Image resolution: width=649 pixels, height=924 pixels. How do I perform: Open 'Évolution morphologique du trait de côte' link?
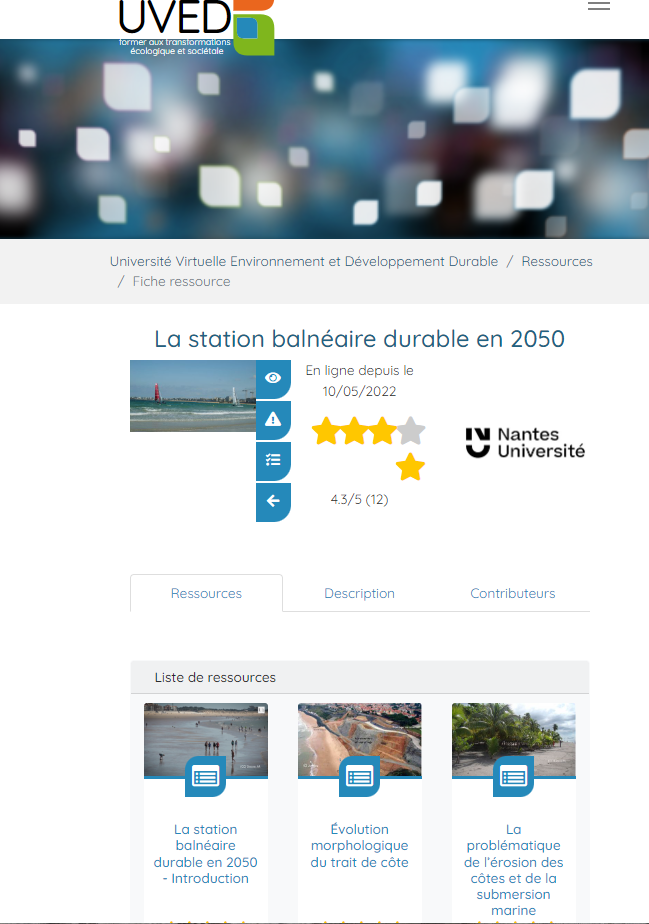click(359, 845)
